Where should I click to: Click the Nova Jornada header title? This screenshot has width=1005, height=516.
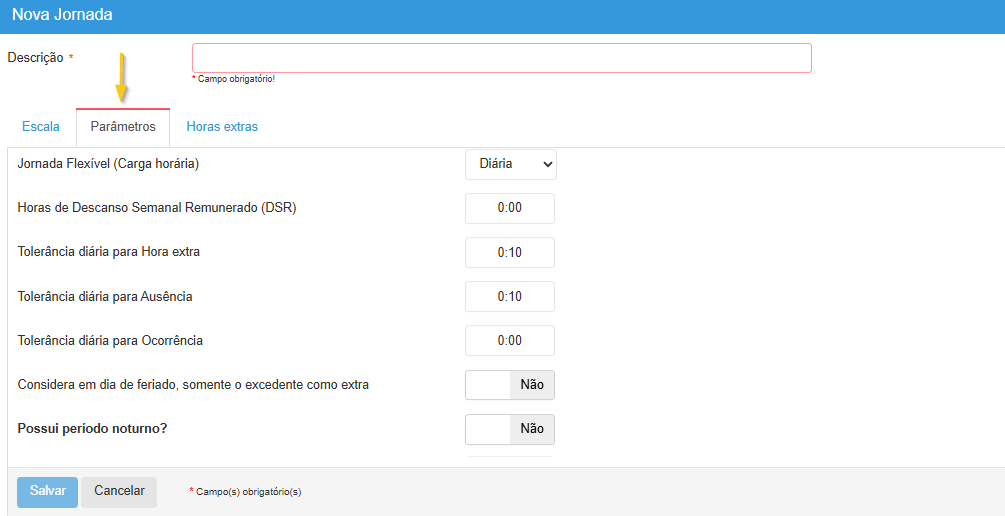[x=62, y=15]
